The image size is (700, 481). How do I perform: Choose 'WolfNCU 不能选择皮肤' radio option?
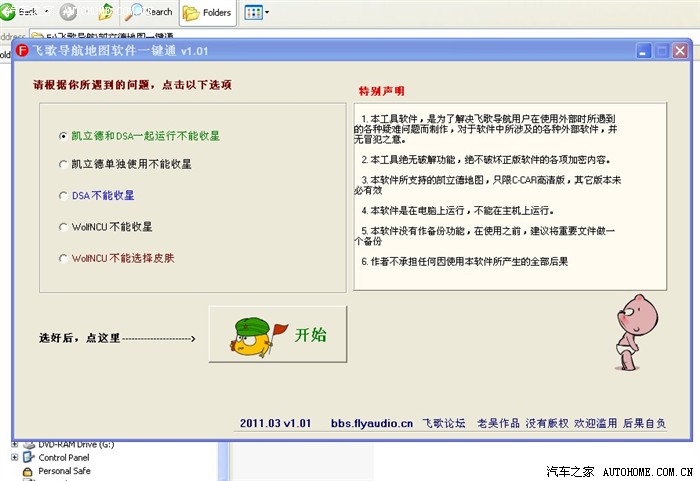coord(64,258)
